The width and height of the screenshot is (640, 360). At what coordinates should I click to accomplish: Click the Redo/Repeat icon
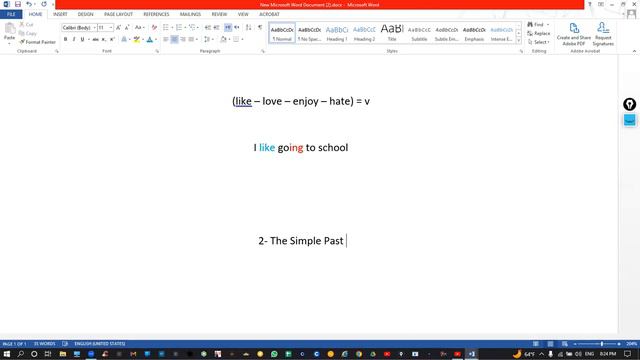44,4
